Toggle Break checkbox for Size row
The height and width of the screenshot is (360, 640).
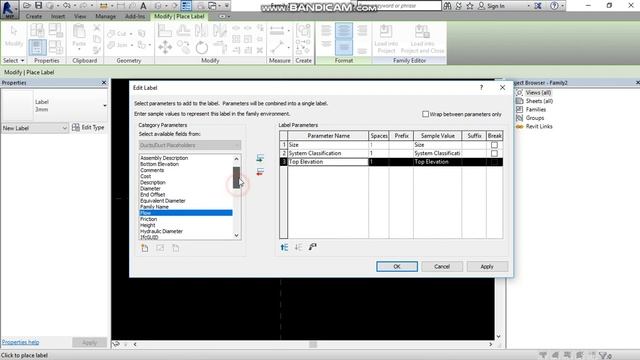coord(494,145)
